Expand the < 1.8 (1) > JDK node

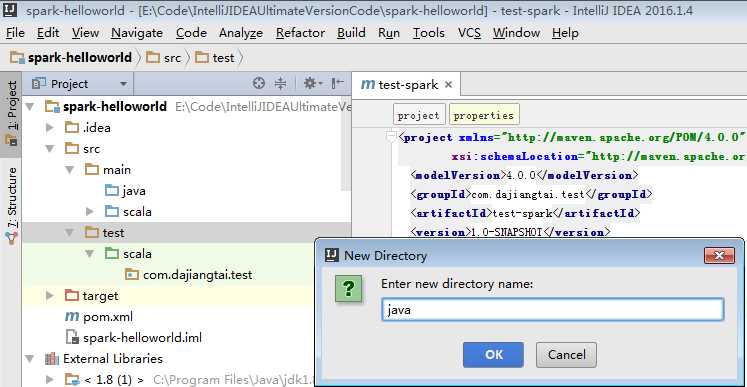tap(50, 379)
